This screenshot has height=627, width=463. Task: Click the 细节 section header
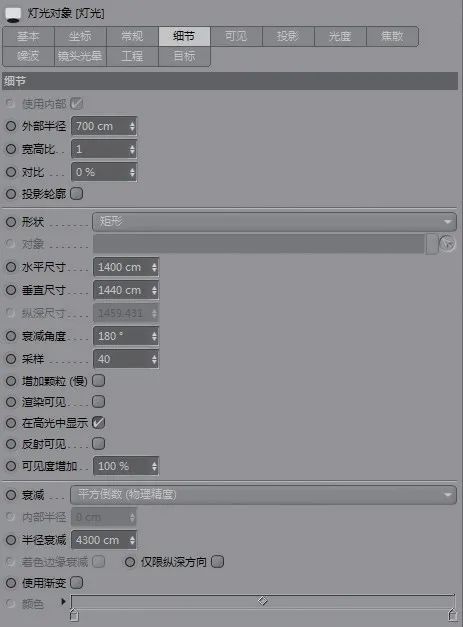tap(230, 81)
